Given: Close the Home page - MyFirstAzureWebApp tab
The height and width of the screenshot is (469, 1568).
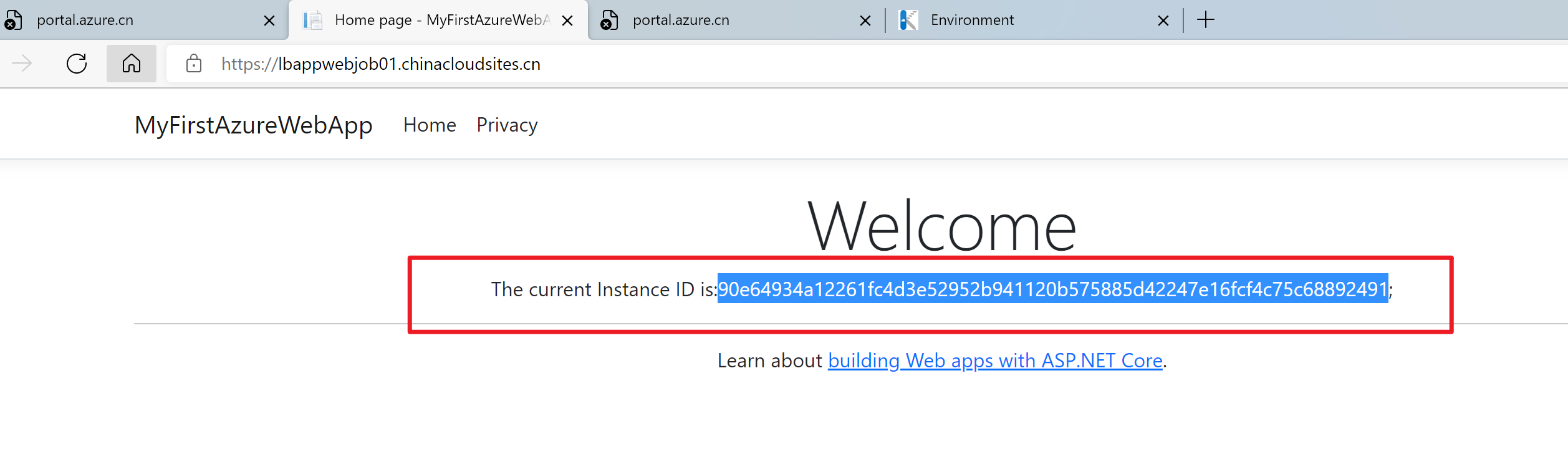Looking at the screenshot, I should (x=567, y=21).
